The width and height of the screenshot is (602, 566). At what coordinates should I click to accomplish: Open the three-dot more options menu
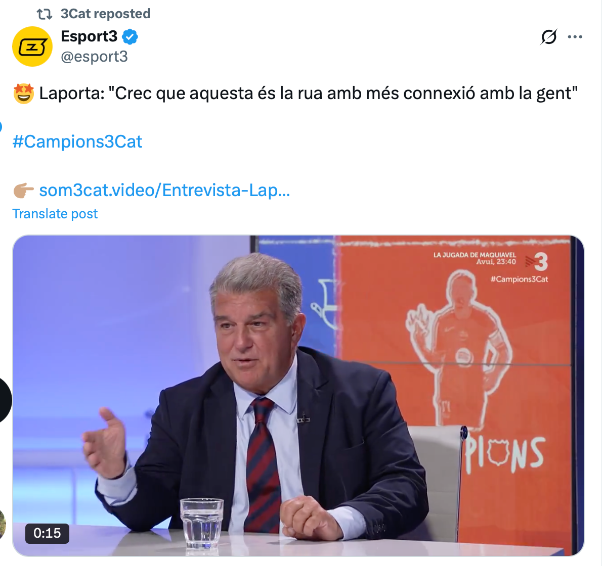[x=575, y=37]
